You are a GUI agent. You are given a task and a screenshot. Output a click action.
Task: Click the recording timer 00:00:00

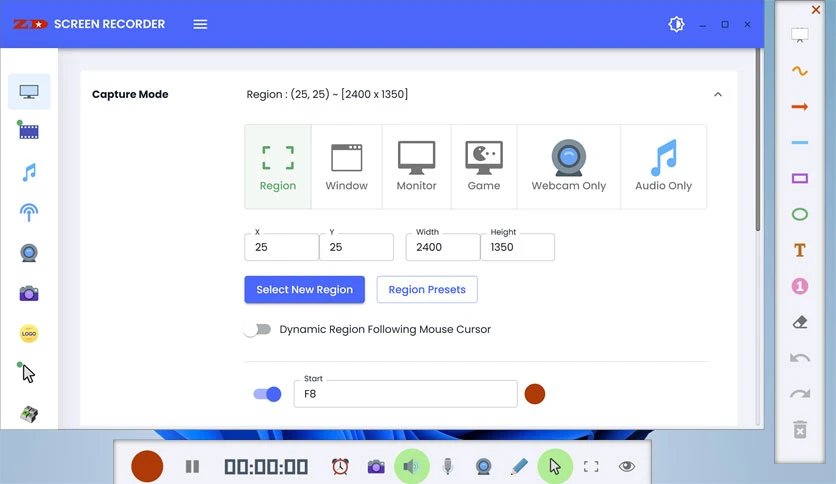click(266, 467)
